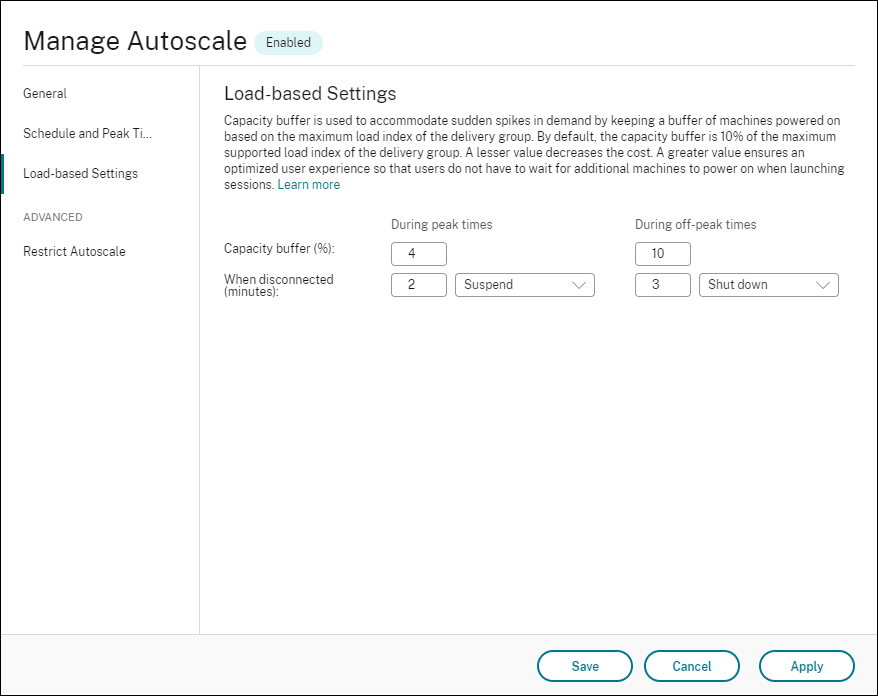Screen dimensions: 878x696
Task: Switch to Schedule and Peak Times section
Action: (86, 133)
